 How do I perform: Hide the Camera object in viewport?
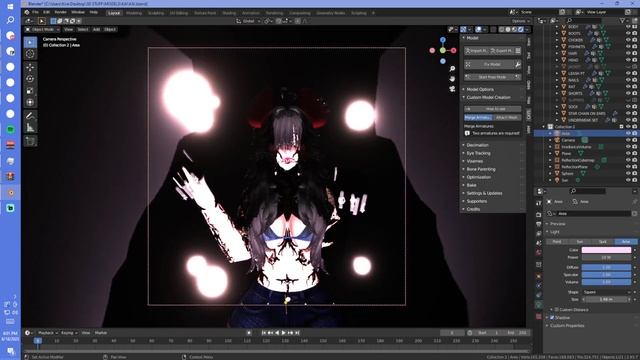[x=628, y=140]
